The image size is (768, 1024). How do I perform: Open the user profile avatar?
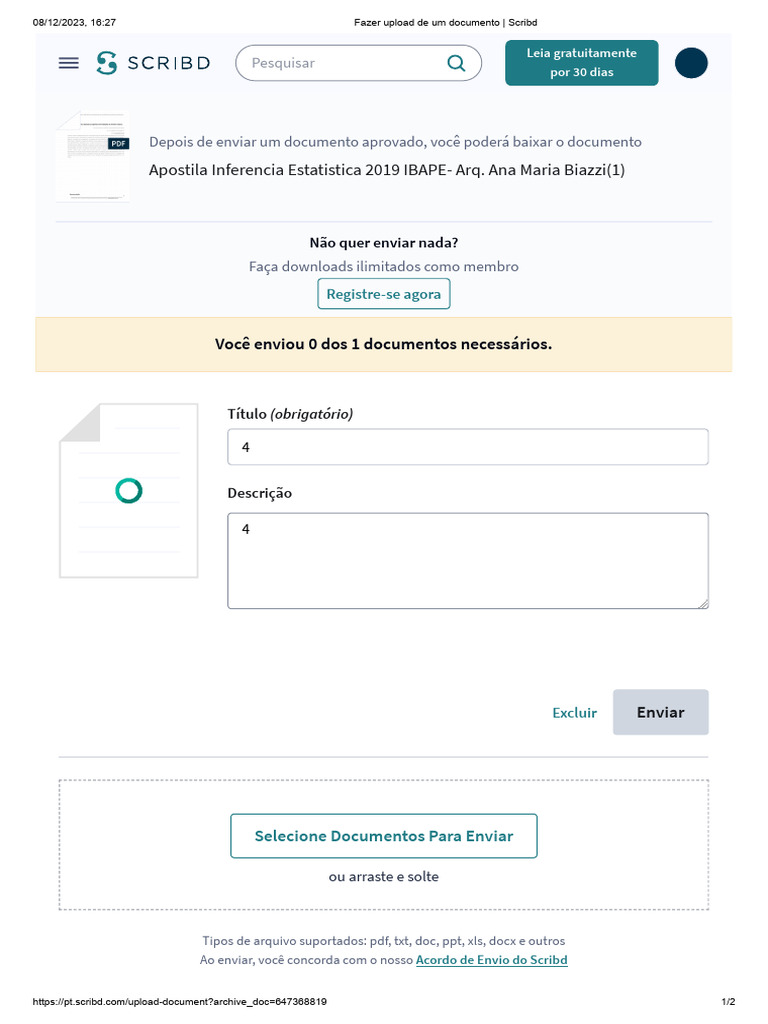(x=691, y=63)
